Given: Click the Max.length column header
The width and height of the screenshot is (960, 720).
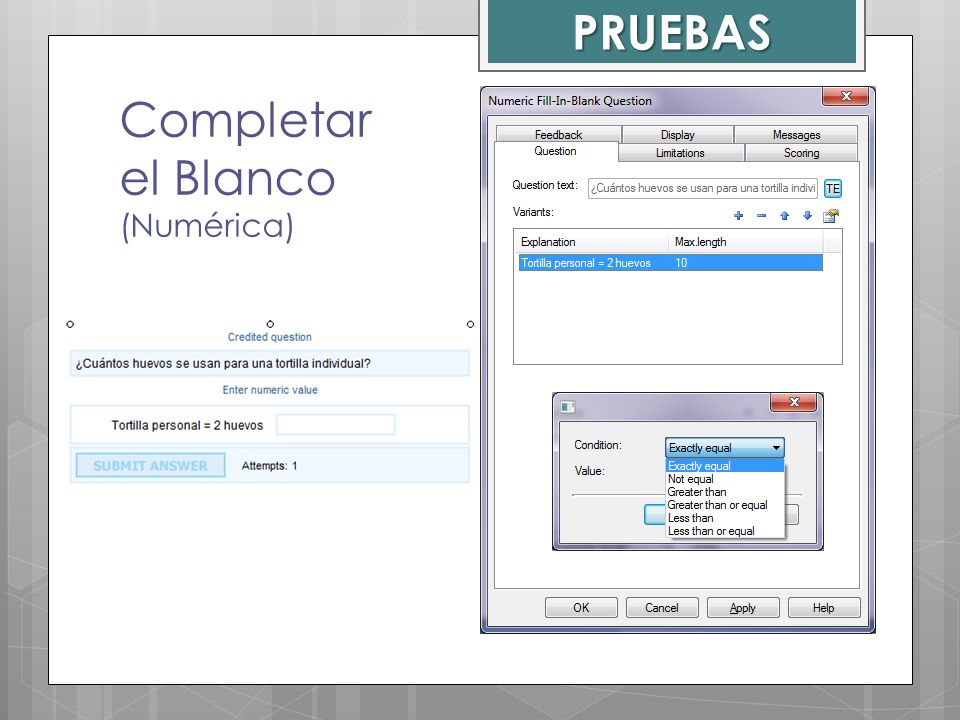Looking at the screenshot, I should coord(745,242).
